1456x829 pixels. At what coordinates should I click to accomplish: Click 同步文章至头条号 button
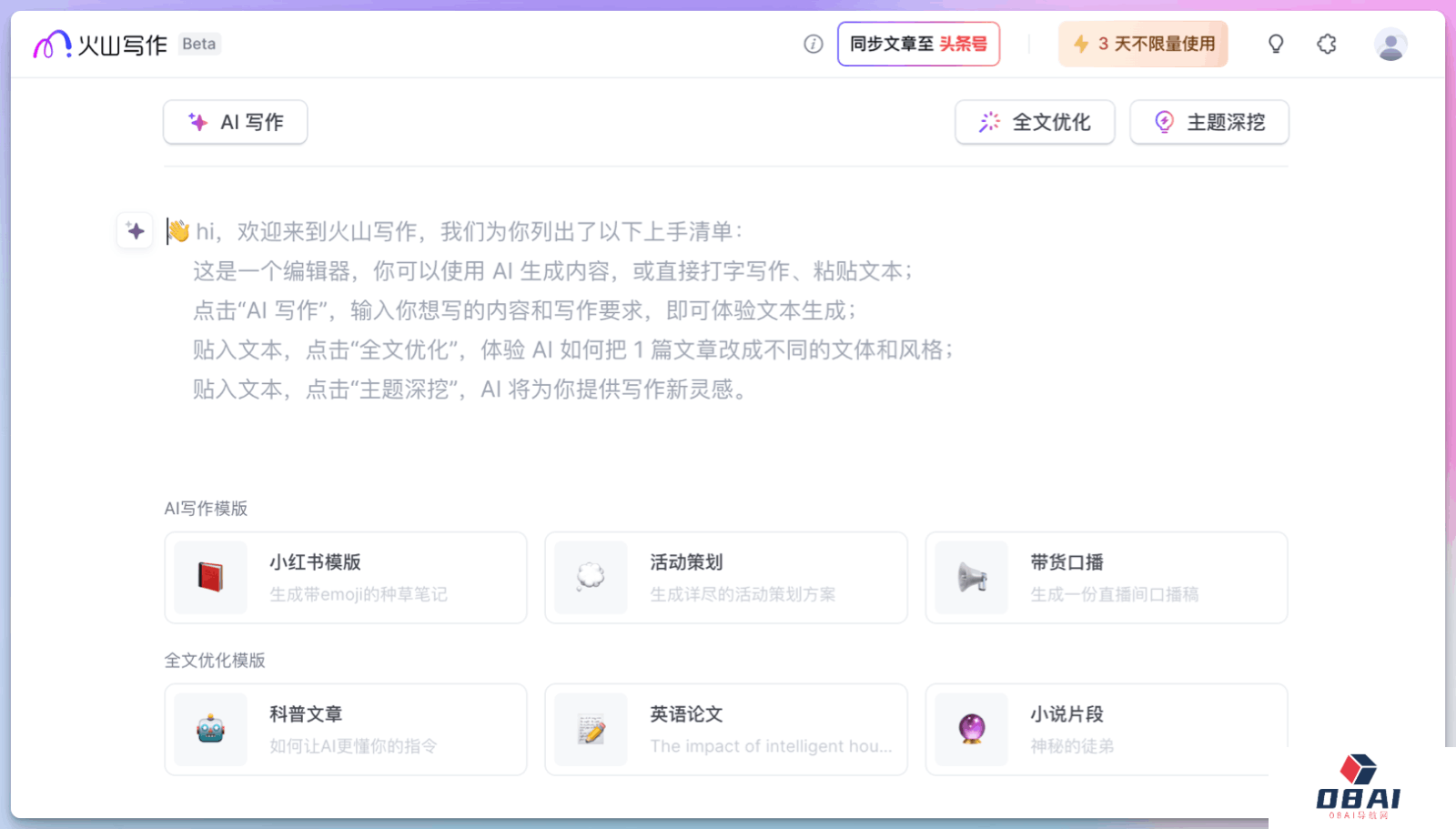918,44
